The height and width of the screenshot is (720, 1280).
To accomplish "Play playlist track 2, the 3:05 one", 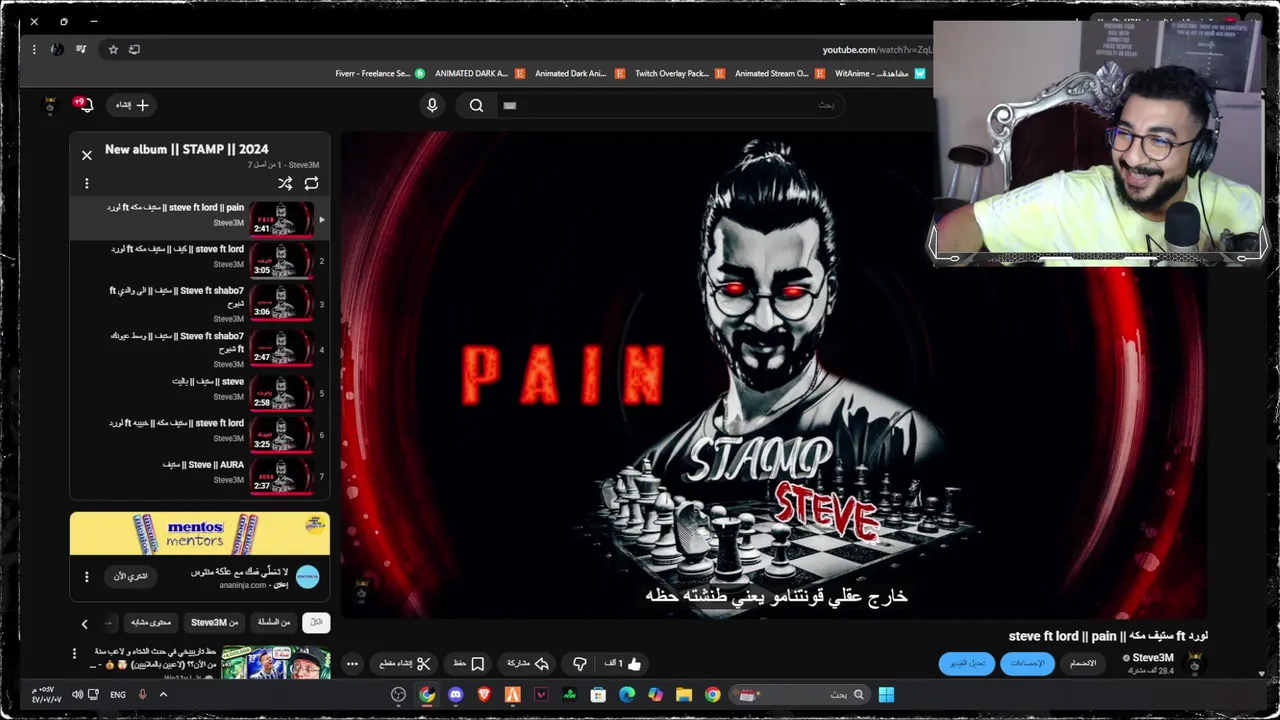I will coord(199,260).
